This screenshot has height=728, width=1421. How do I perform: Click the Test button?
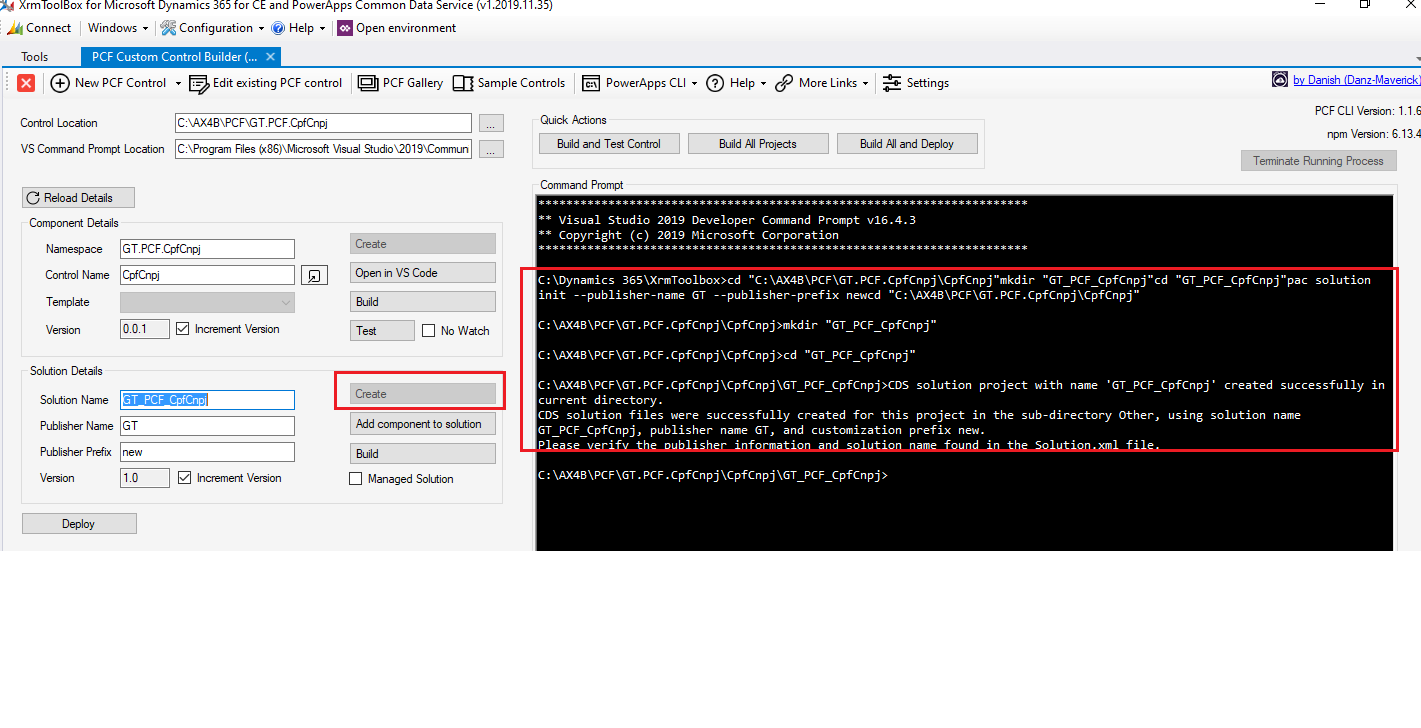382,331
